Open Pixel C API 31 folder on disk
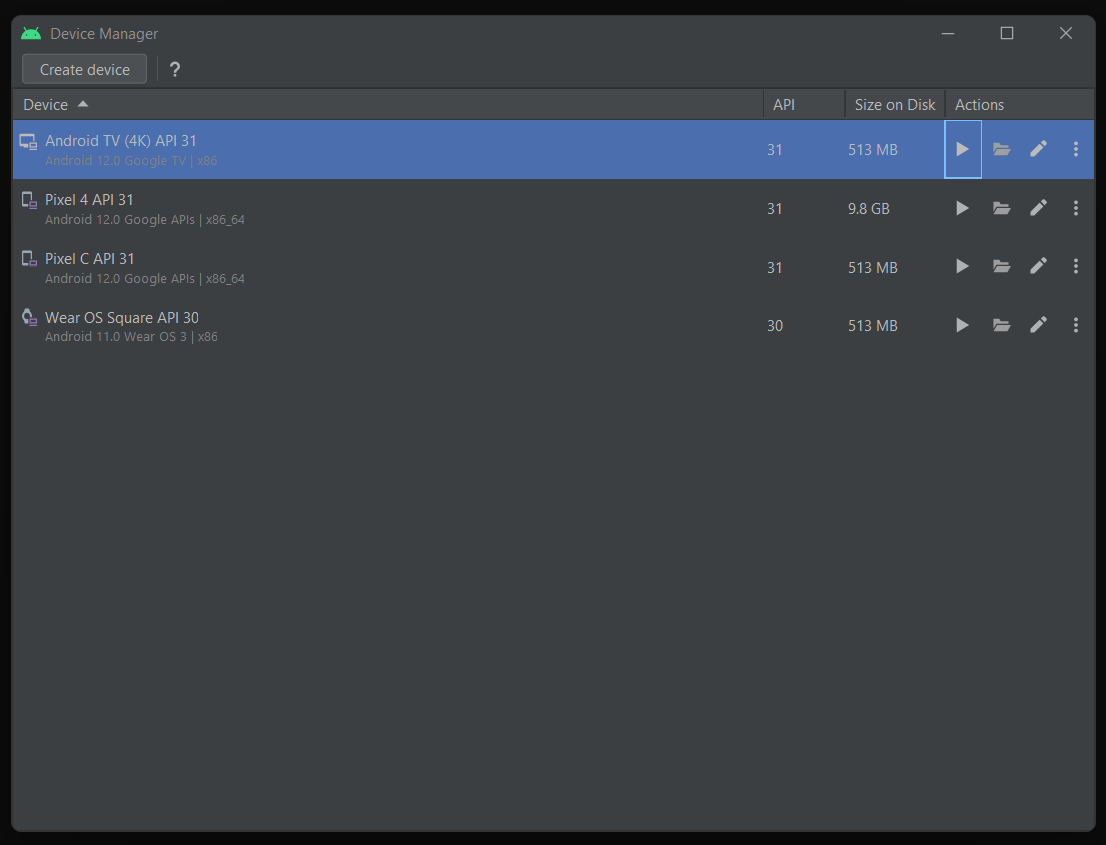Image resolution: width=1106 pixels, height=845 pixels. click(x=1002, y=267)
